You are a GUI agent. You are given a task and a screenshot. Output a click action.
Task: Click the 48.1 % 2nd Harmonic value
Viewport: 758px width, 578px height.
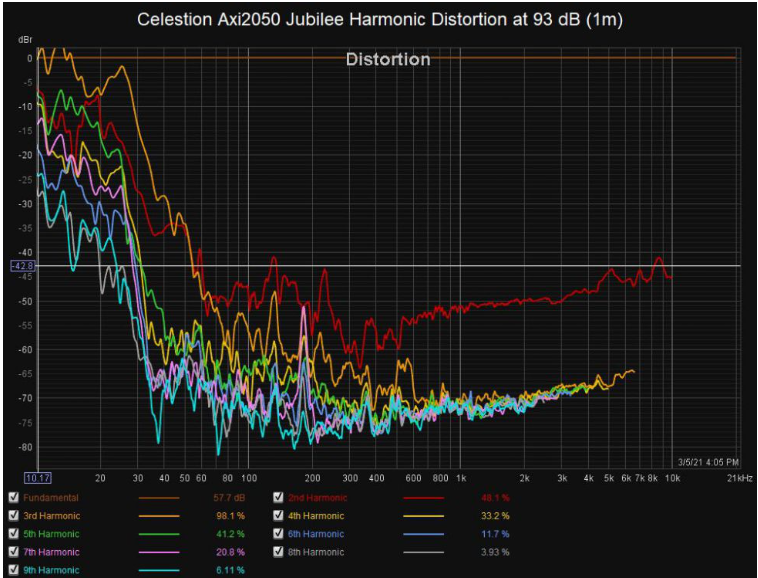click(496, 498)
